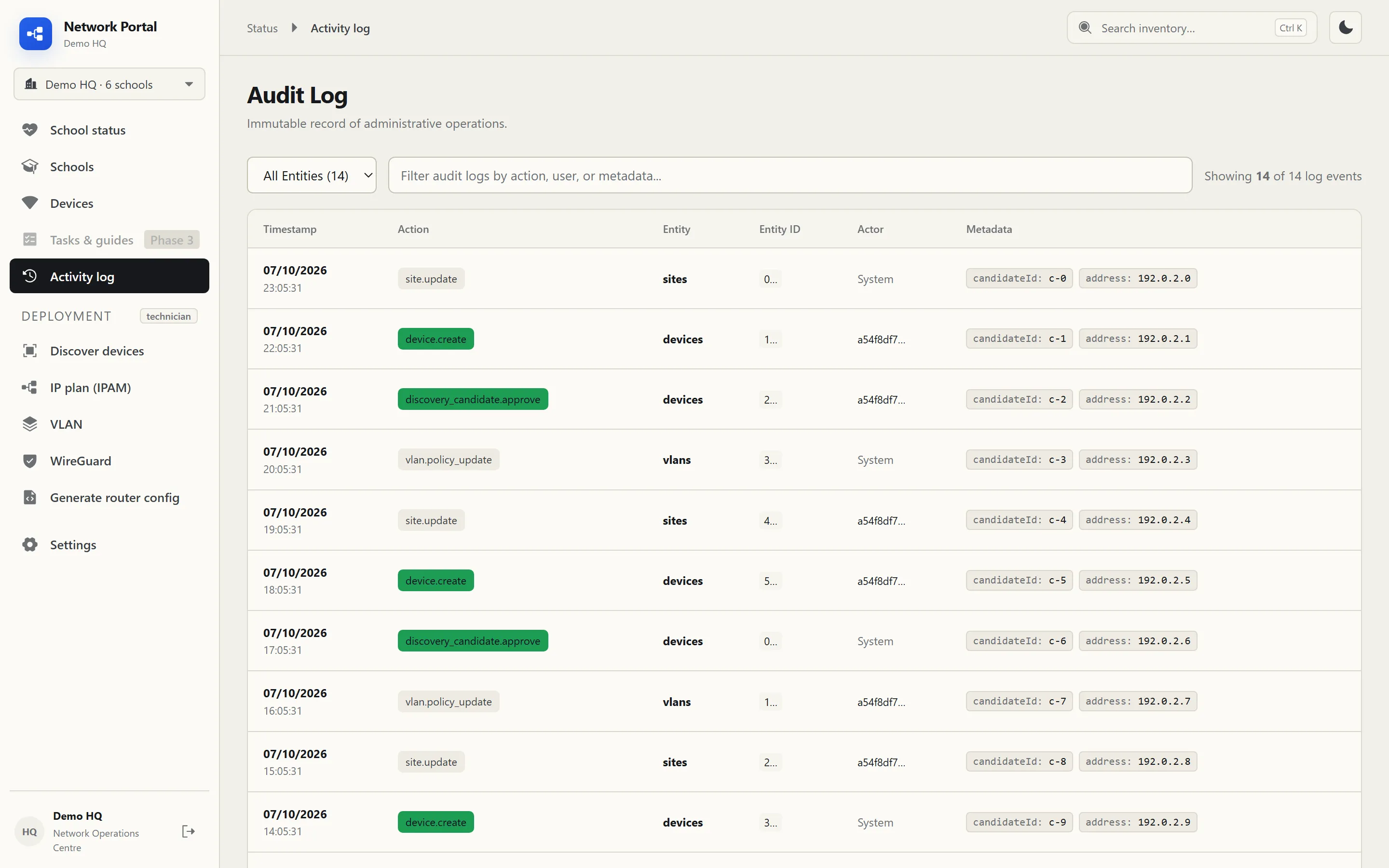Click the site.update badge at 15:05:31
Viewport: 1389px width, 868px height.
431,762
